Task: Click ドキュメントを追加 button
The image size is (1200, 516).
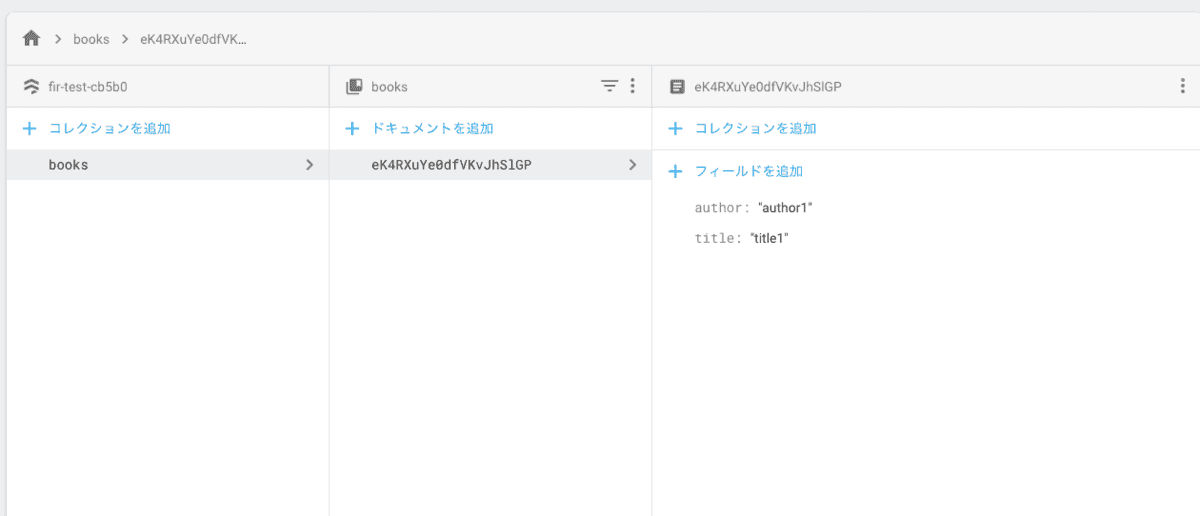Action: click(x=432, y=129)
